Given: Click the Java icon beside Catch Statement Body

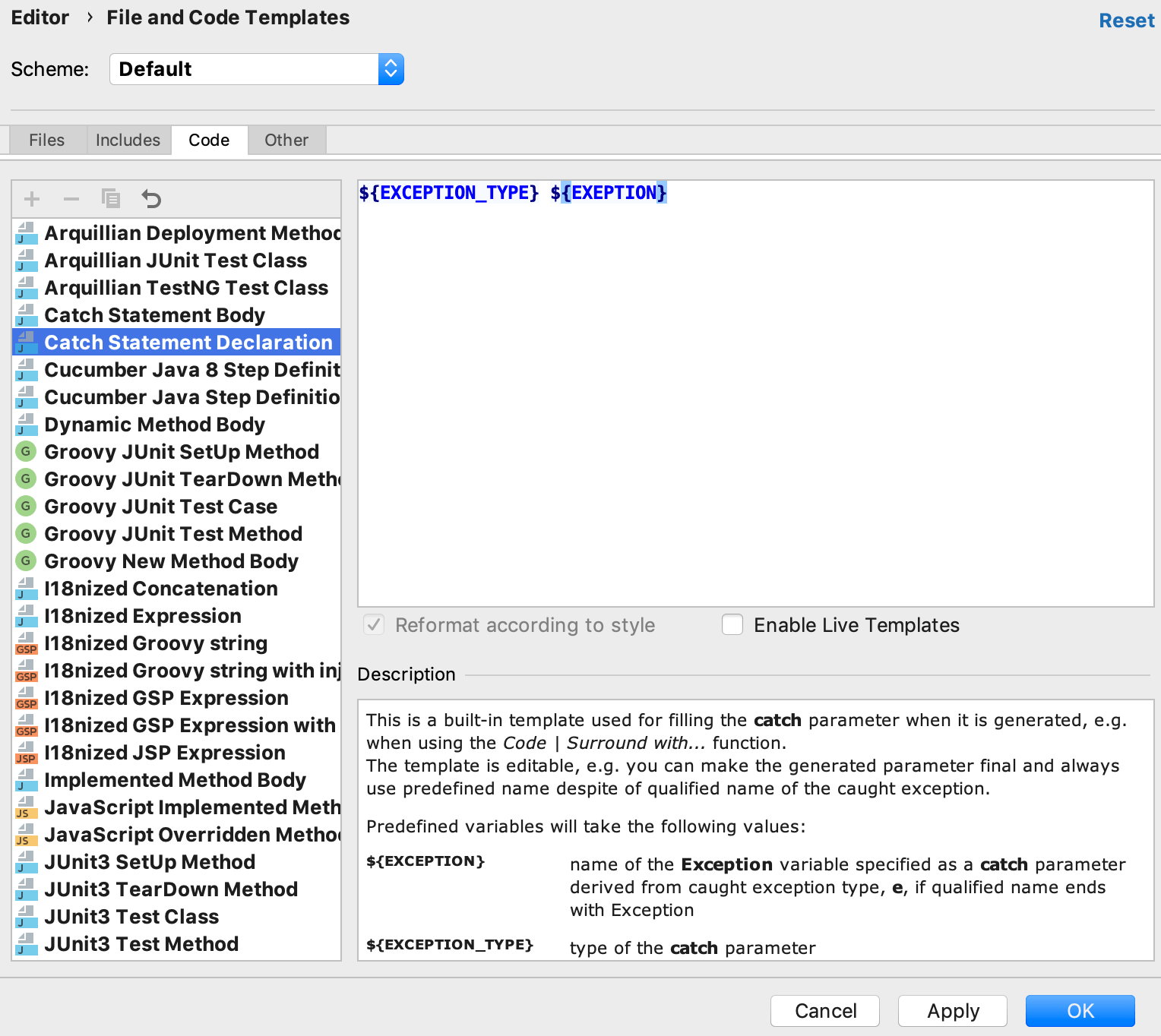Looking at the screenshot, I should click(25, 314).
